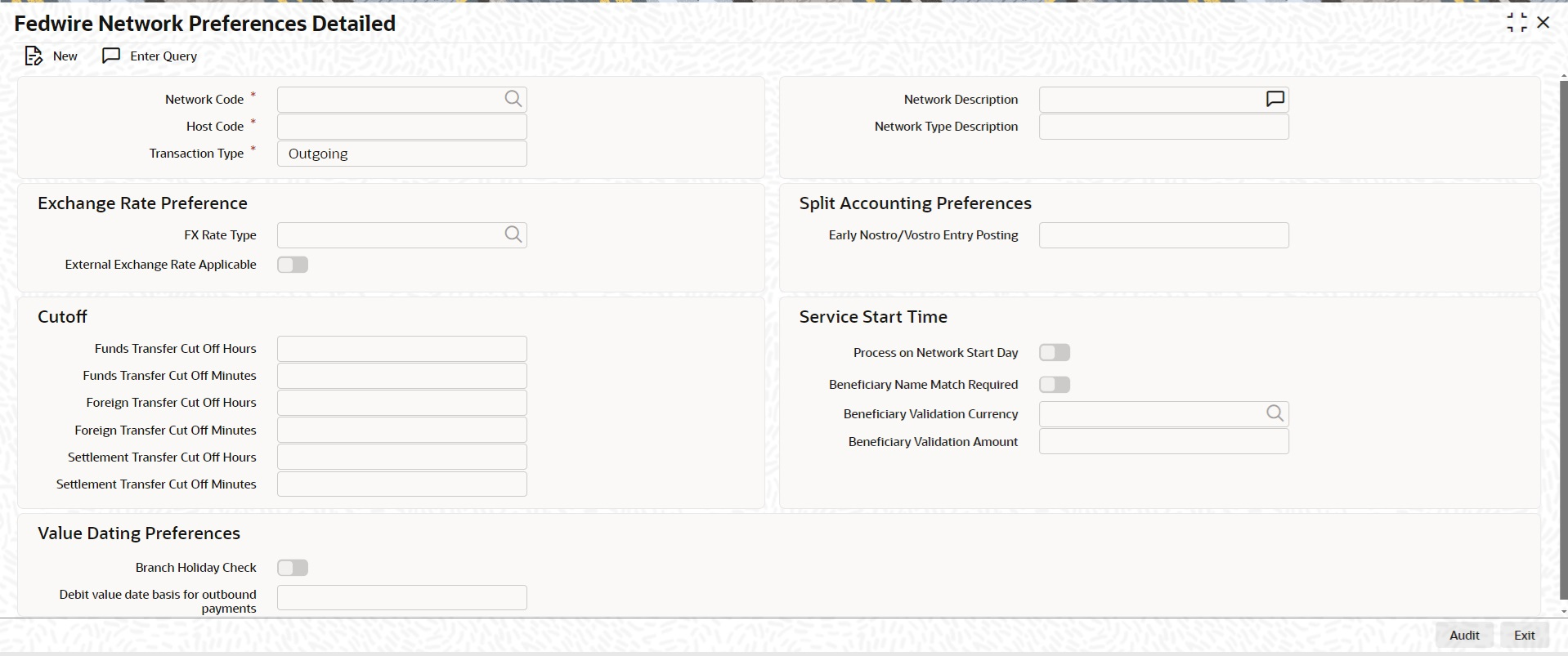Click the Split Accounting Preferences heading
1568x656 pixels.
click(x=915, y=203)
